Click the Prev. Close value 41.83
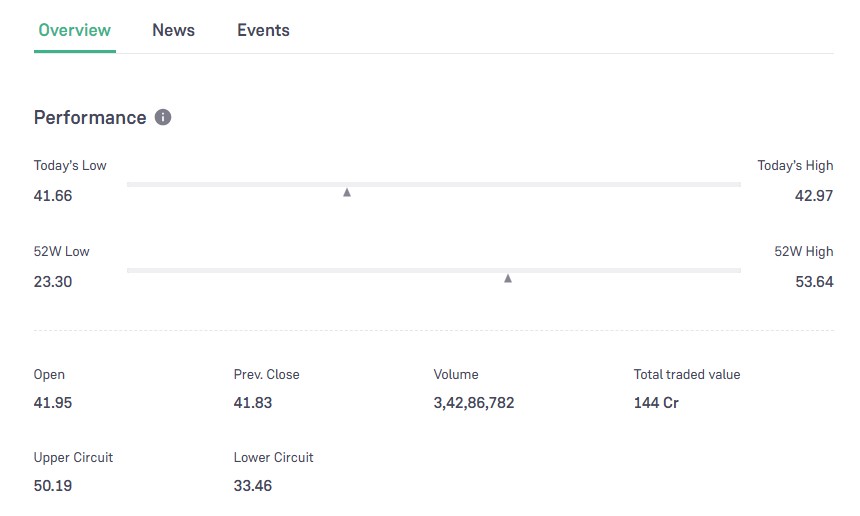Viewport: 860px width, 516px height. (x=253, y=403)
